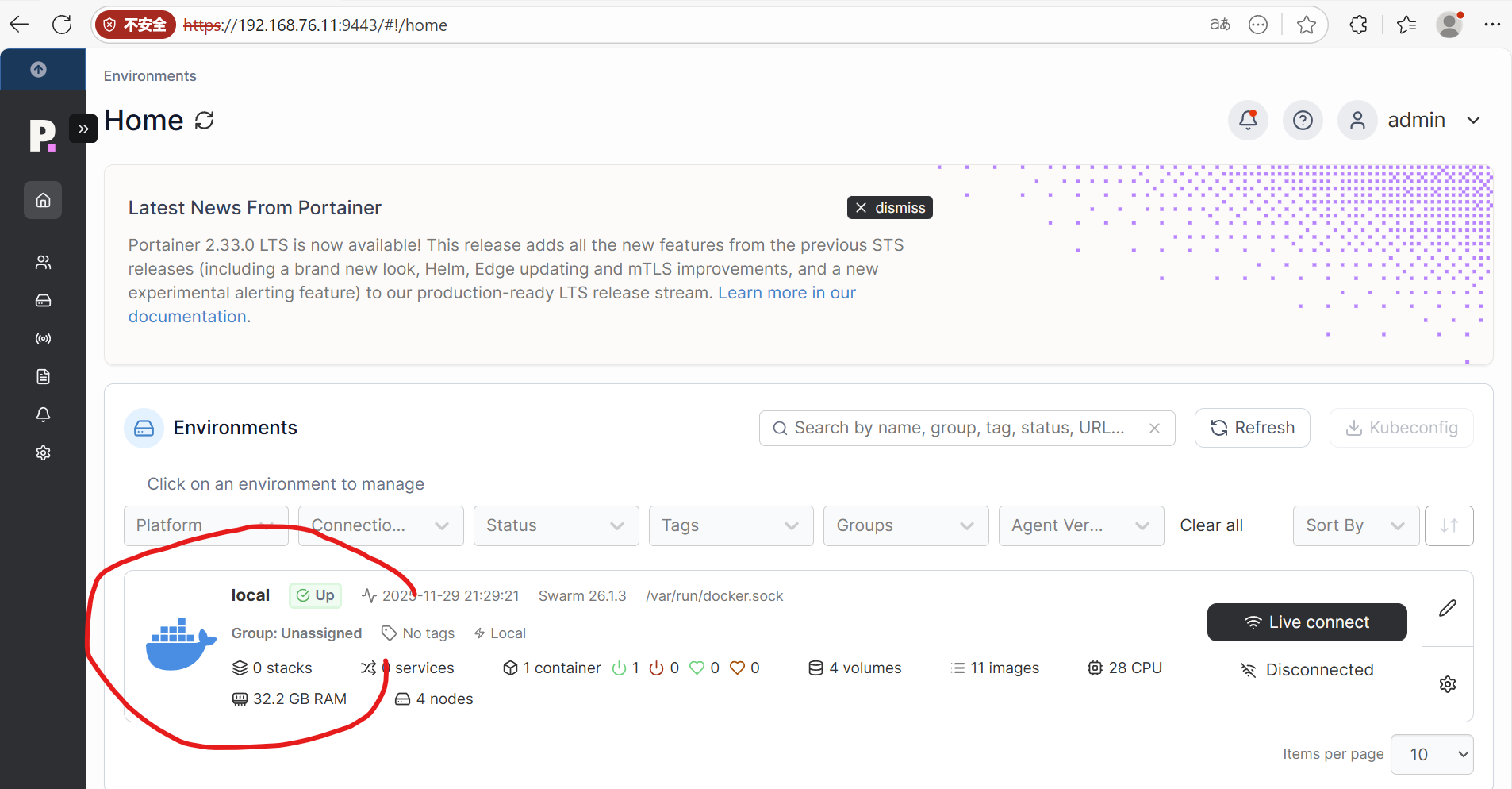Click the '4 volumes' count

coord(855,668)
